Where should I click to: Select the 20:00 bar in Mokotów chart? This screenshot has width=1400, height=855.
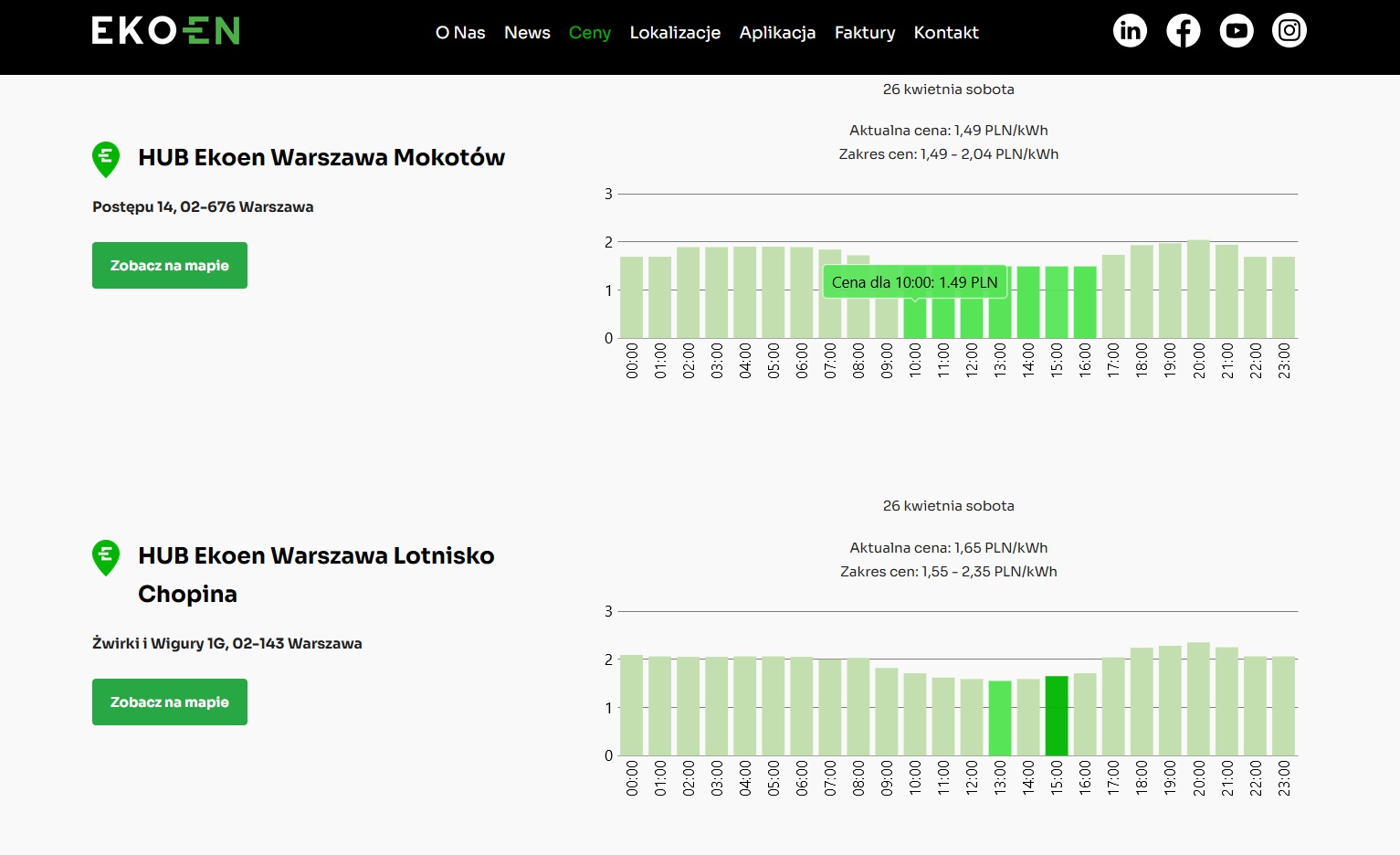pyautogui.click(x=1198, y=290)
